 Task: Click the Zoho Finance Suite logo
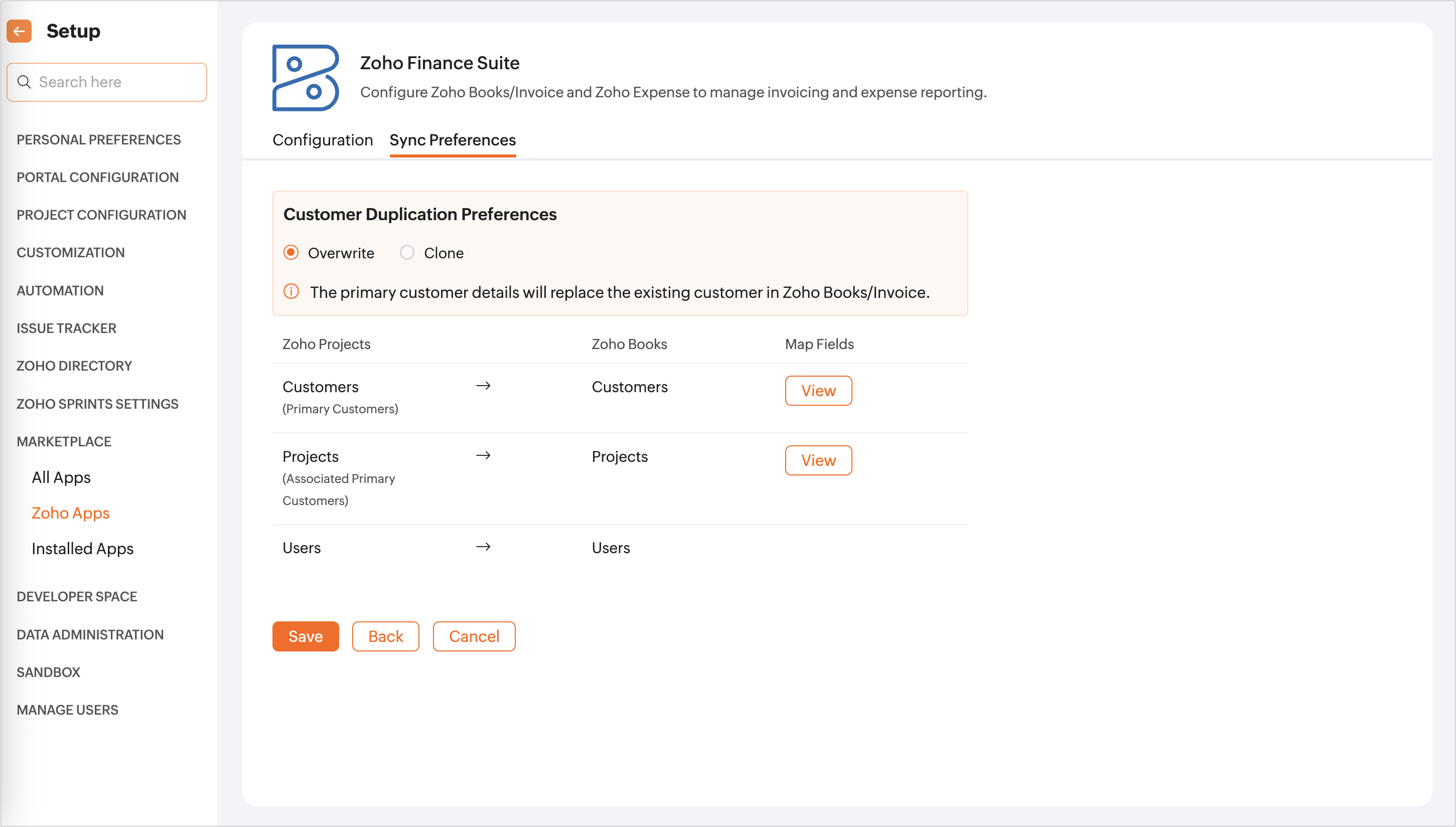coord(306,78)
